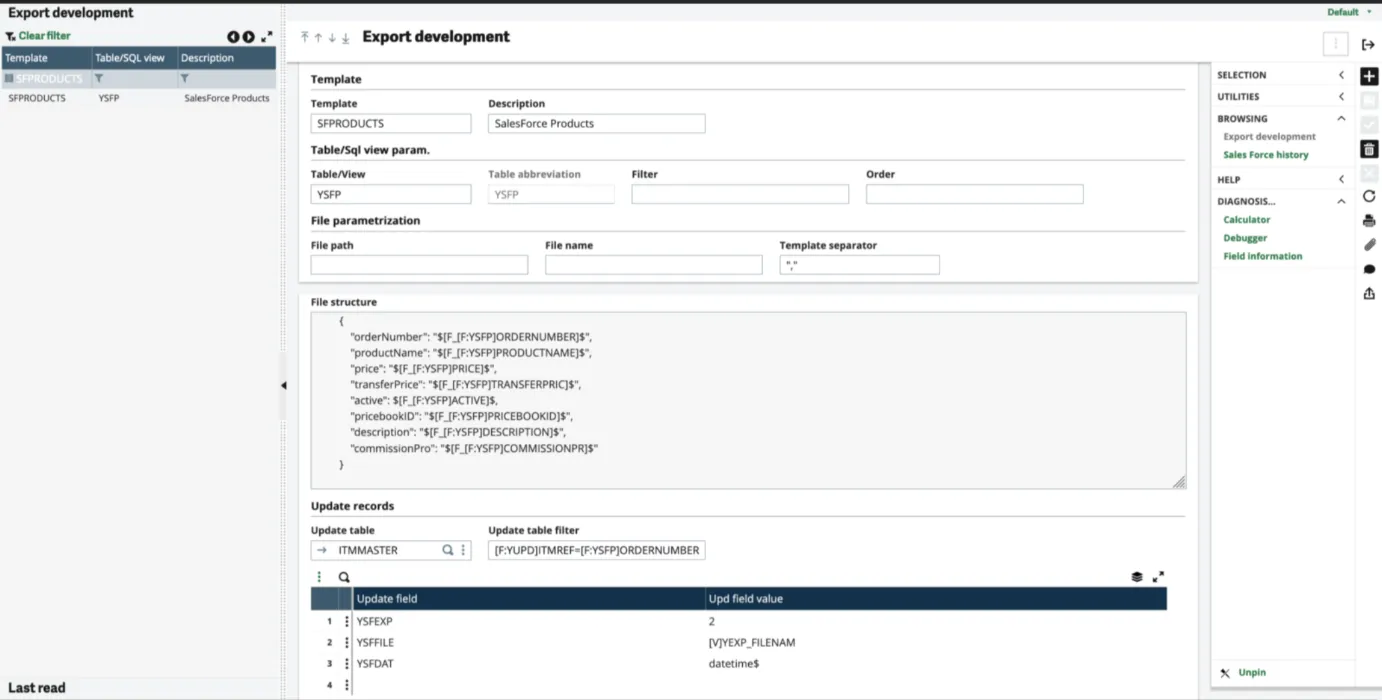Image resolution: width=1382 pixels, height=700 pixels.
Task: Click the Template separator field
Action: (859, 265)
